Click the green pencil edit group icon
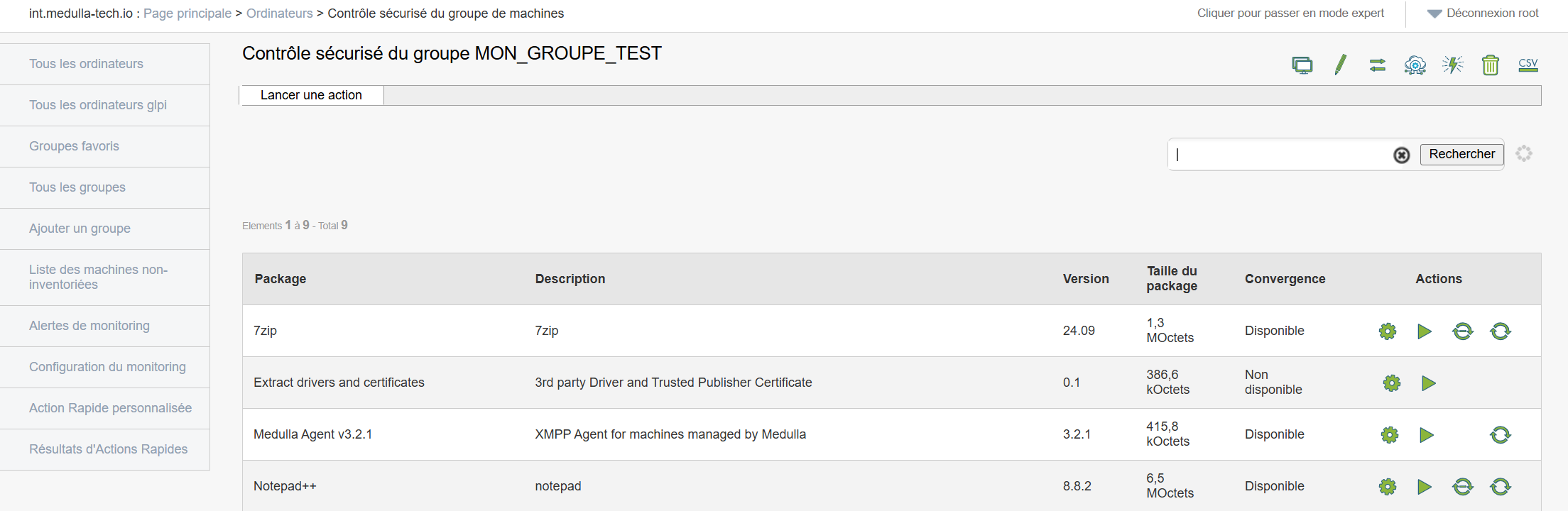This screenshot has width=1568, height=511. coord(1340,65)
